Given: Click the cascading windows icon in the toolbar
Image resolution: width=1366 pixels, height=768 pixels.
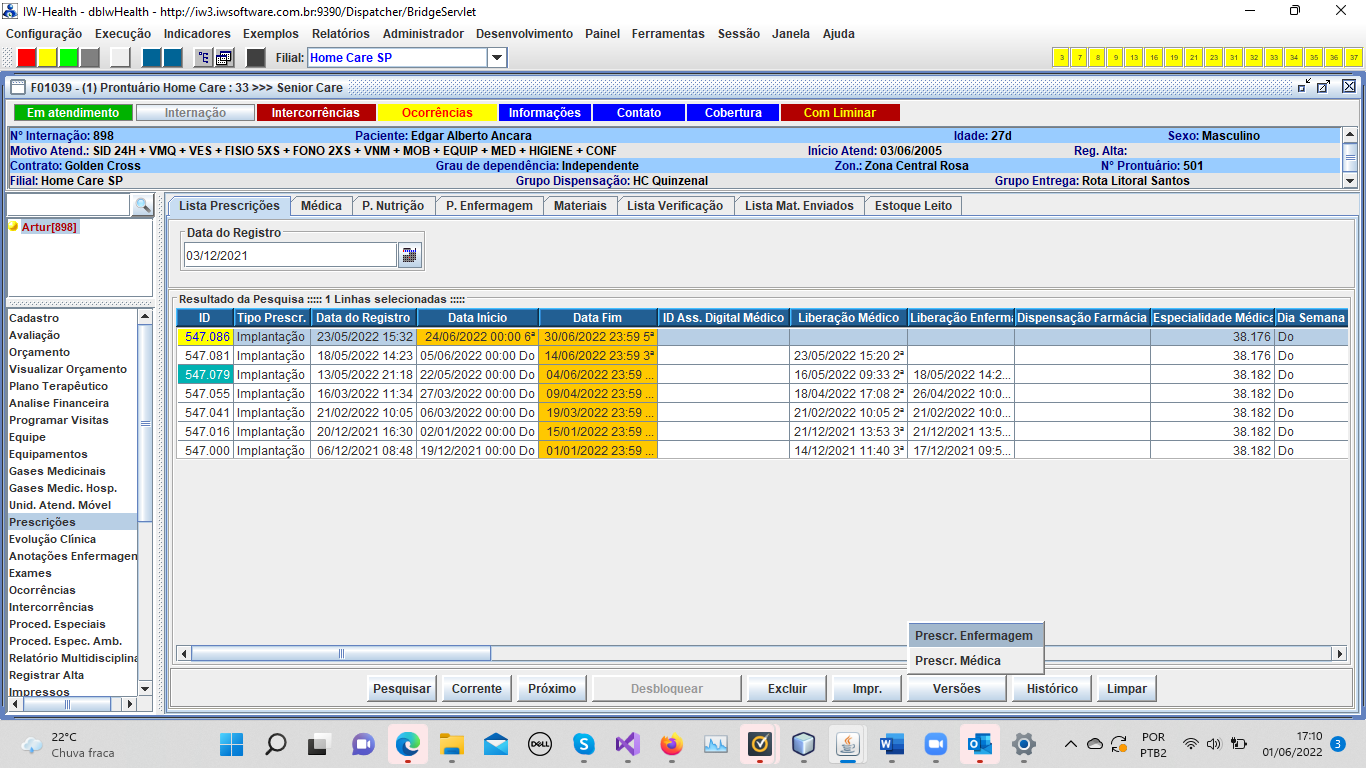Looking at the screenshot, I should [224, 58].
